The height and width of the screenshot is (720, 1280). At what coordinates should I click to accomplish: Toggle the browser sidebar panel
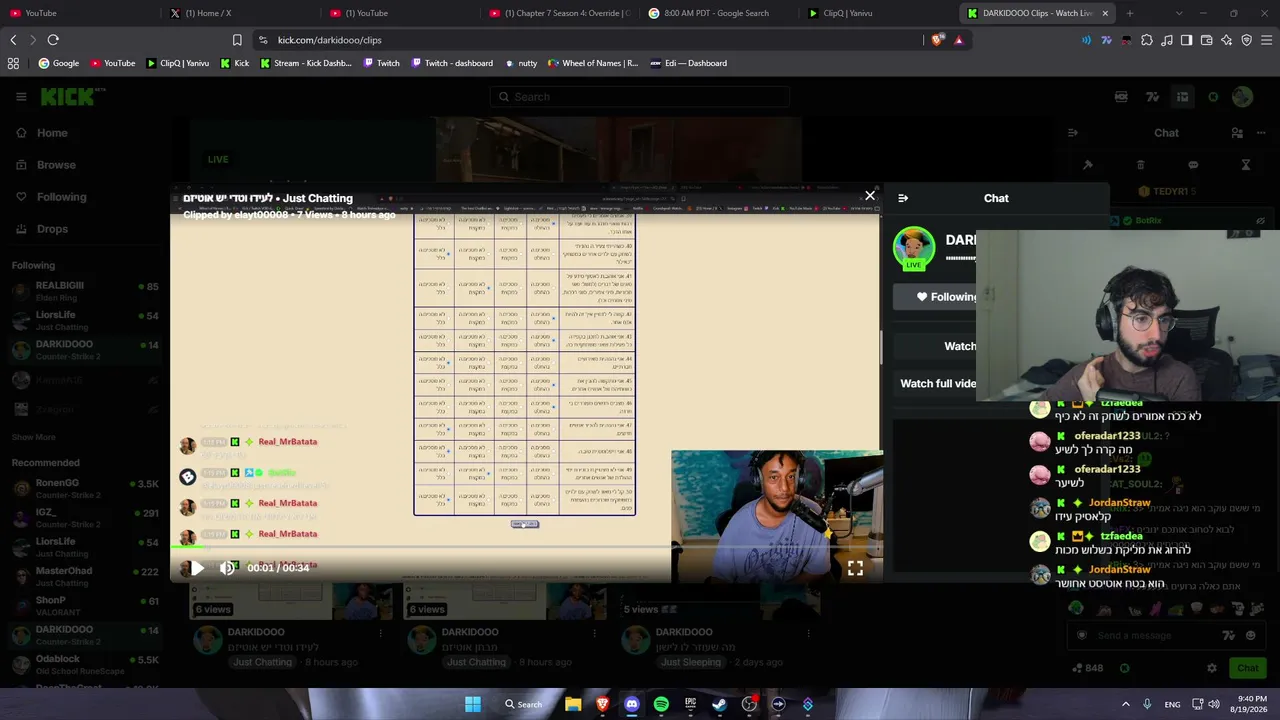pos(1186,40)
